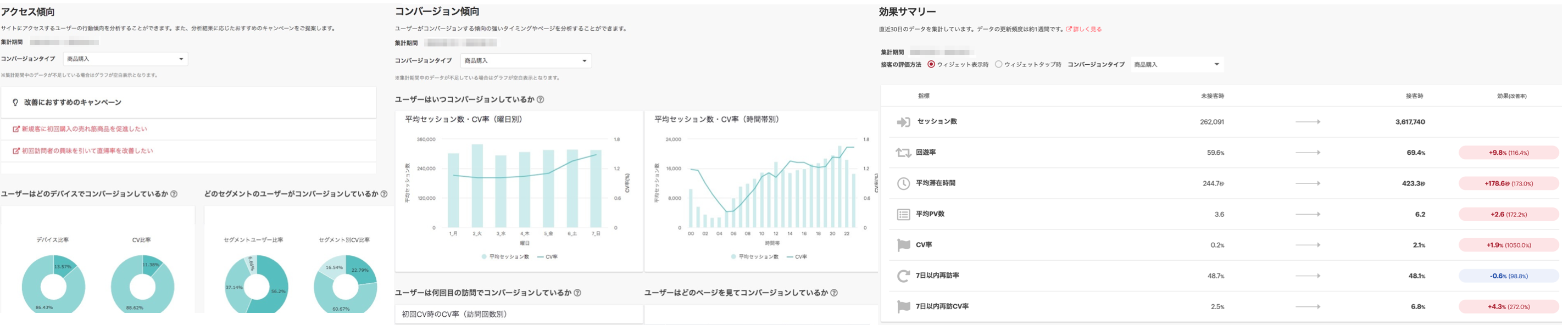1568x325 pixels.
Task: Click the +4.3% (272.0%) effect badge
Action: click(x=1509, y=307)
